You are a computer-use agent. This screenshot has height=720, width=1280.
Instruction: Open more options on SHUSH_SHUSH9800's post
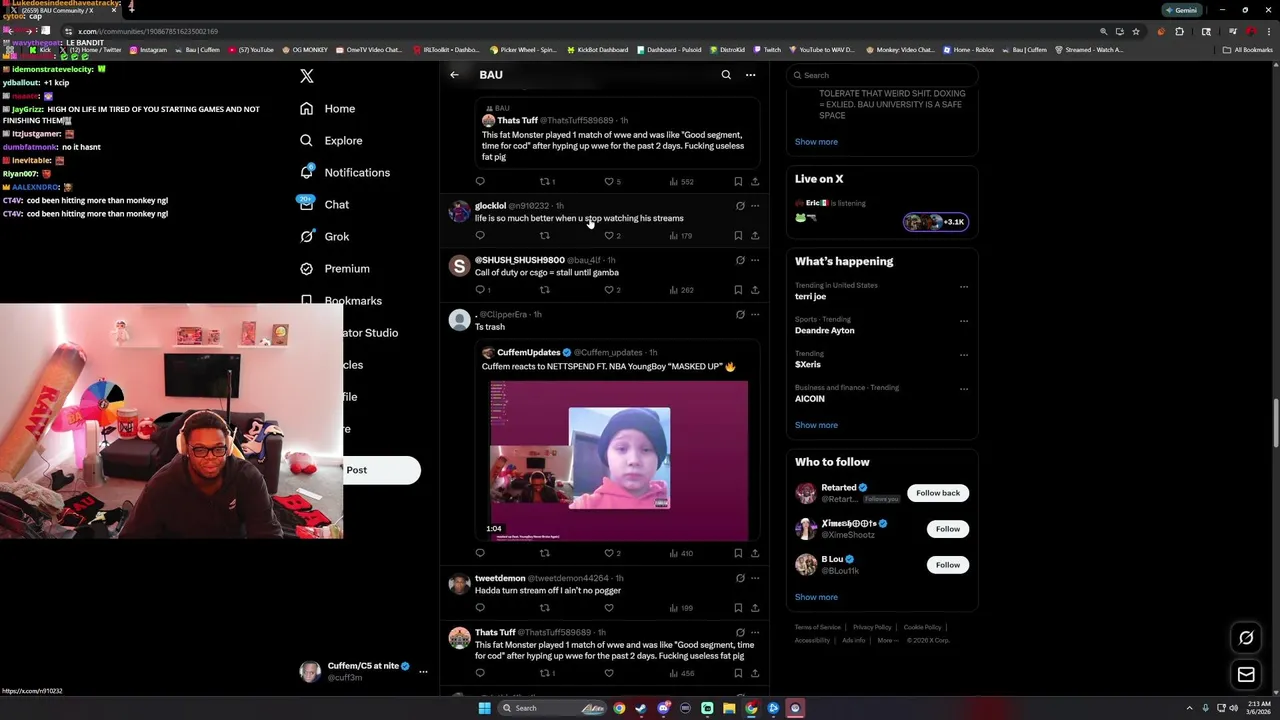pyautogui.click(x=755, y=260)
